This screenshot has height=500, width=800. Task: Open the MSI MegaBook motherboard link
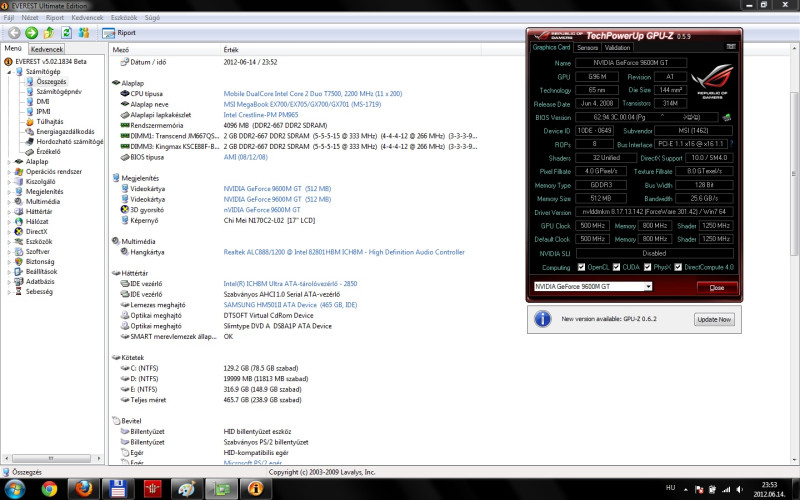pyautogui.click(x=302, y=104)
